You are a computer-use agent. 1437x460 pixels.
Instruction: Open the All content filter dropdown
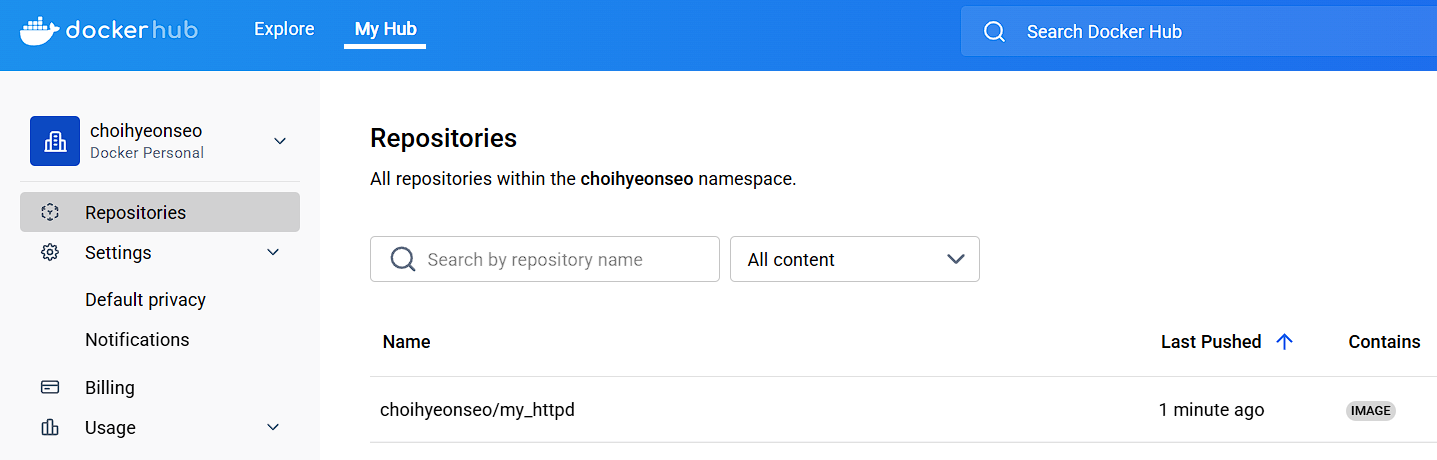855,259
